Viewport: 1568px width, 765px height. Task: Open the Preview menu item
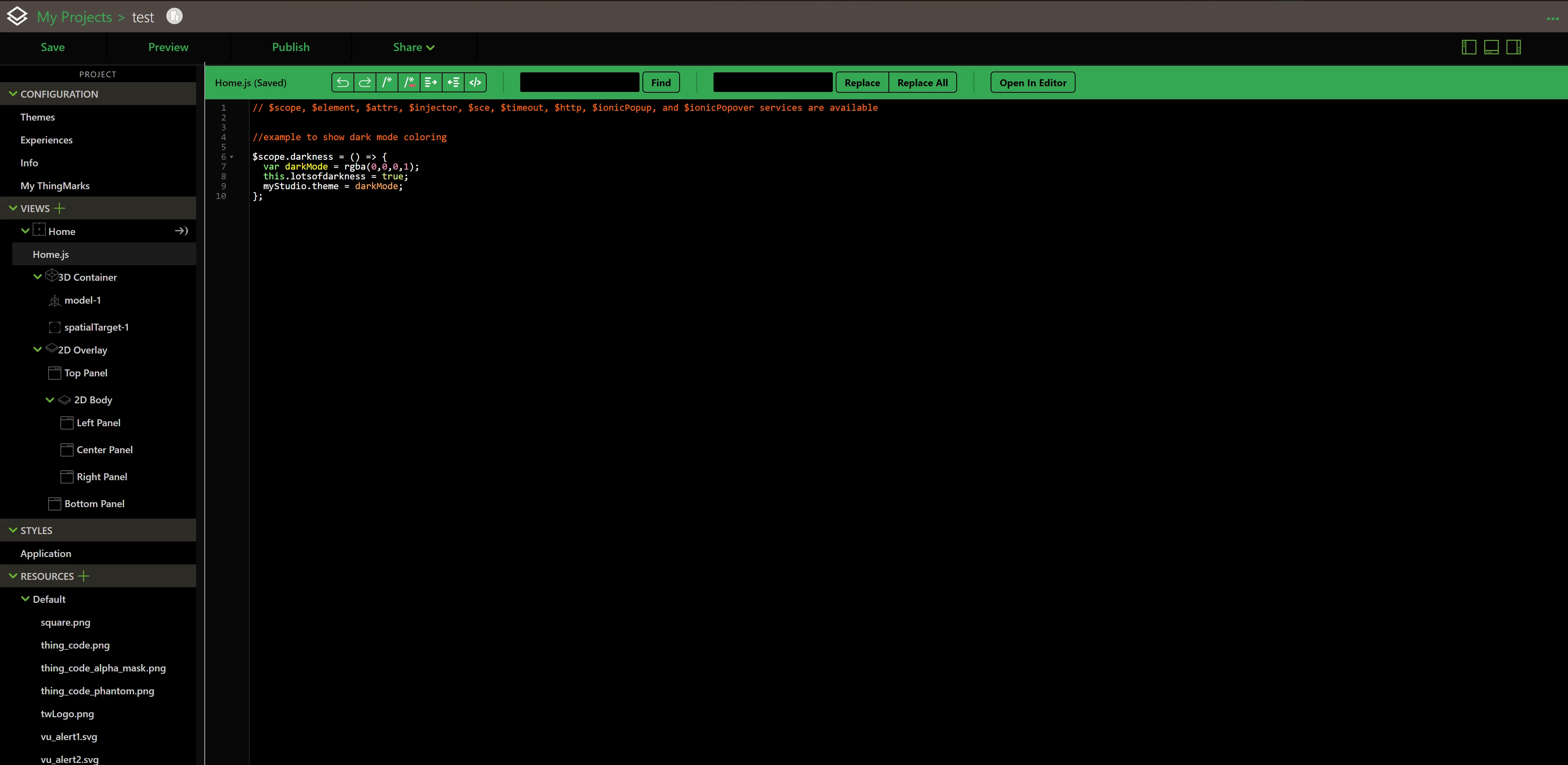point(168,47)
